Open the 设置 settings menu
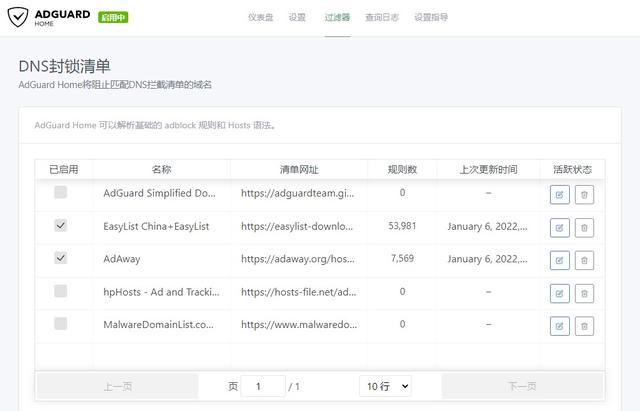The image size is (640, 411). (297, 17)
